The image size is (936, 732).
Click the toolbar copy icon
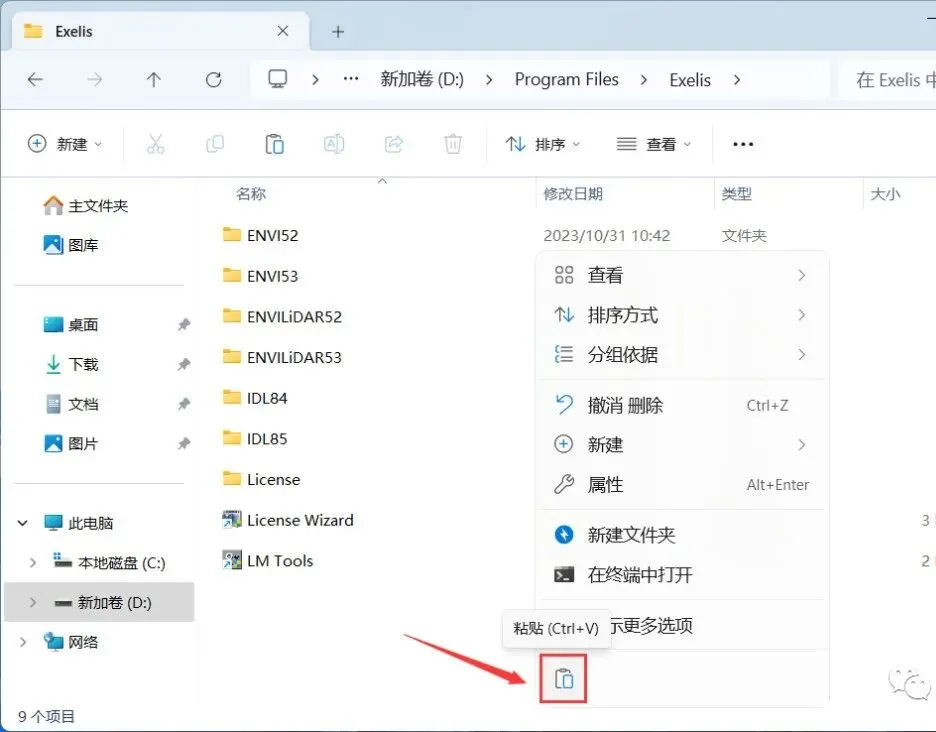pos(215,144)
